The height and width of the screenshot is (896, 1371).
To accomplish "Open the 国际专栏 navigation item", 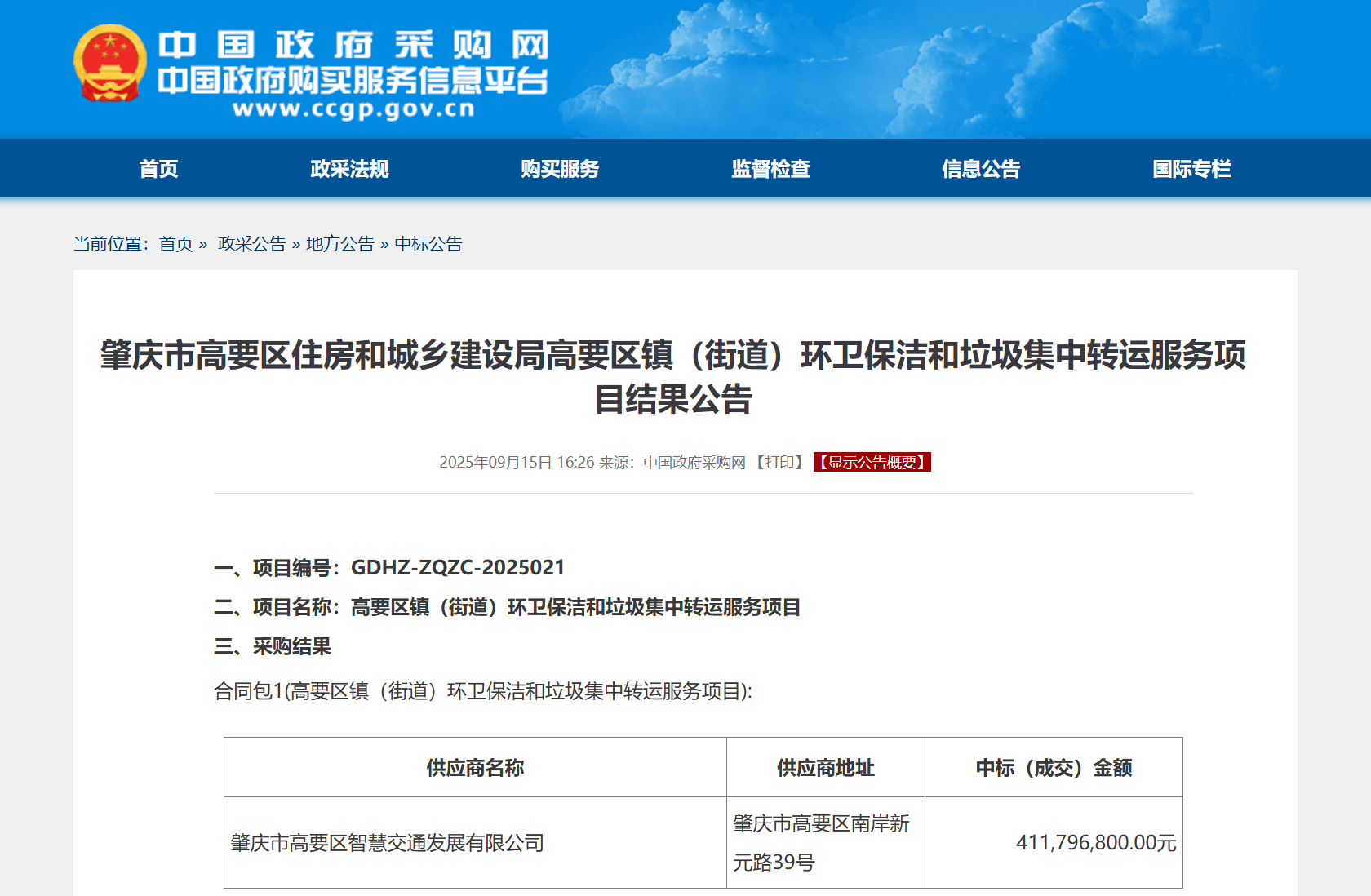I will pyautogui.click(x=1191, y=169).
